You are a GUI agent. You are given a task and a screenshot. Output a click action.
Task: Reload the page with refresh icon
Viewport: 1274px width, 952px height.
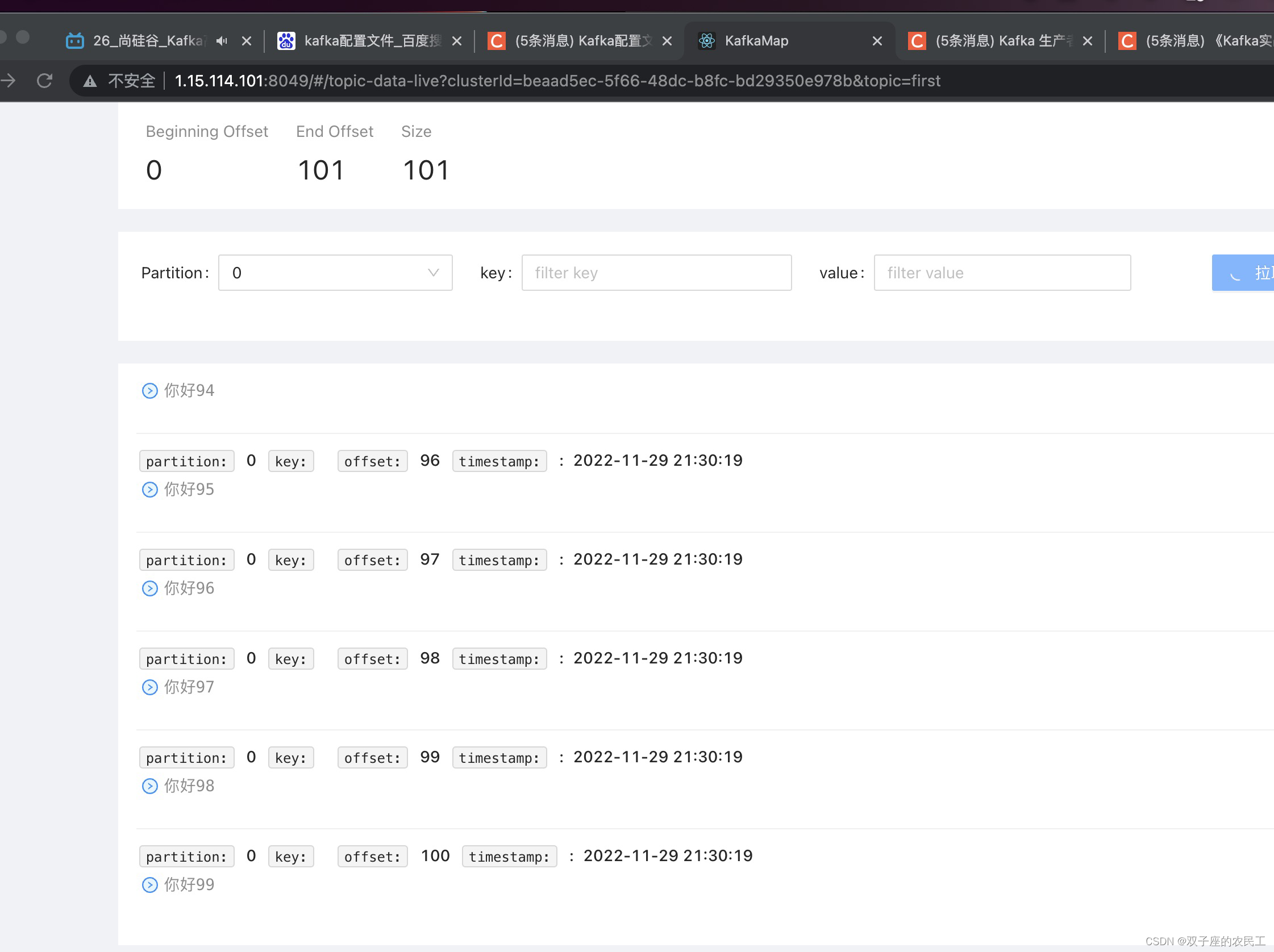point(45,81)
